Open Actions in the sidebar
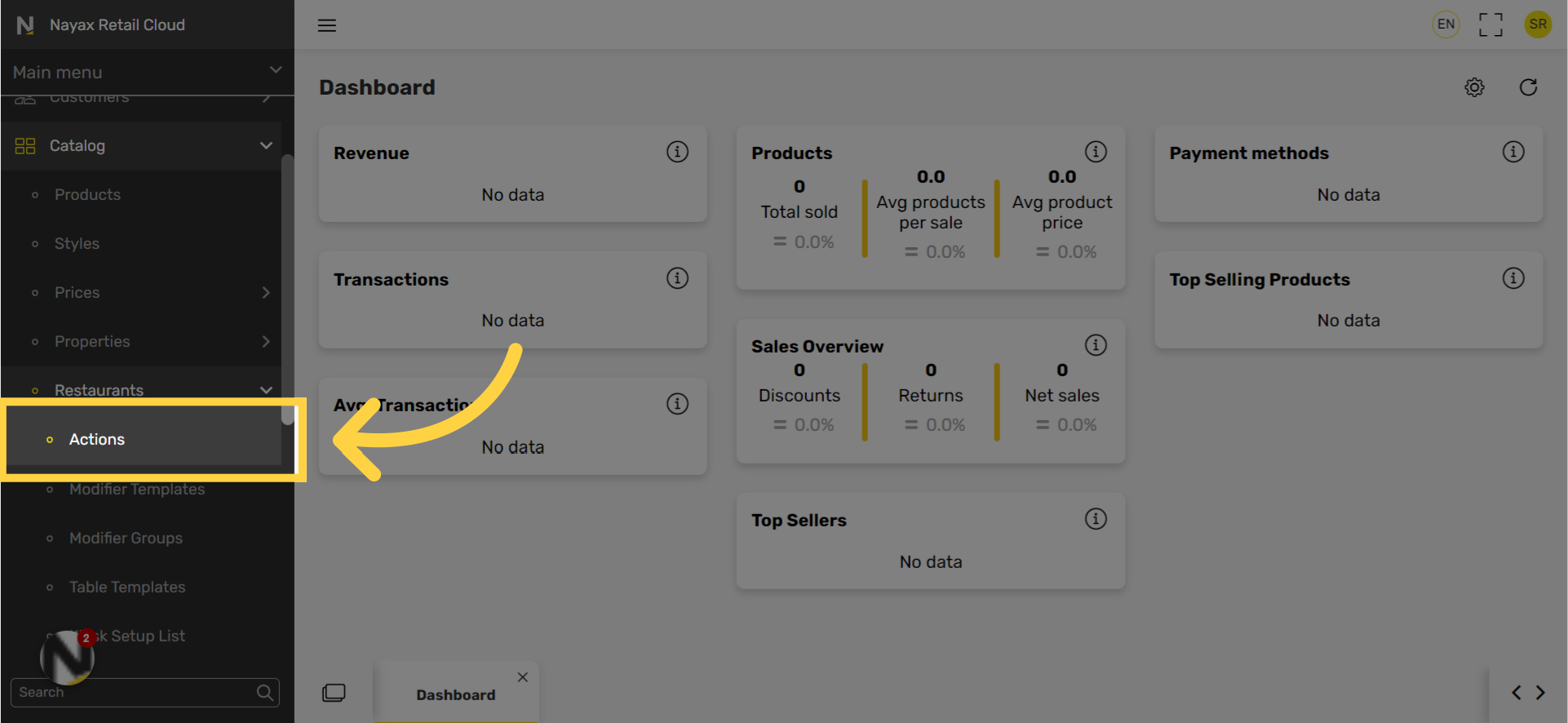The height and width of the screenshot is (723, 1568). point(97,440)
